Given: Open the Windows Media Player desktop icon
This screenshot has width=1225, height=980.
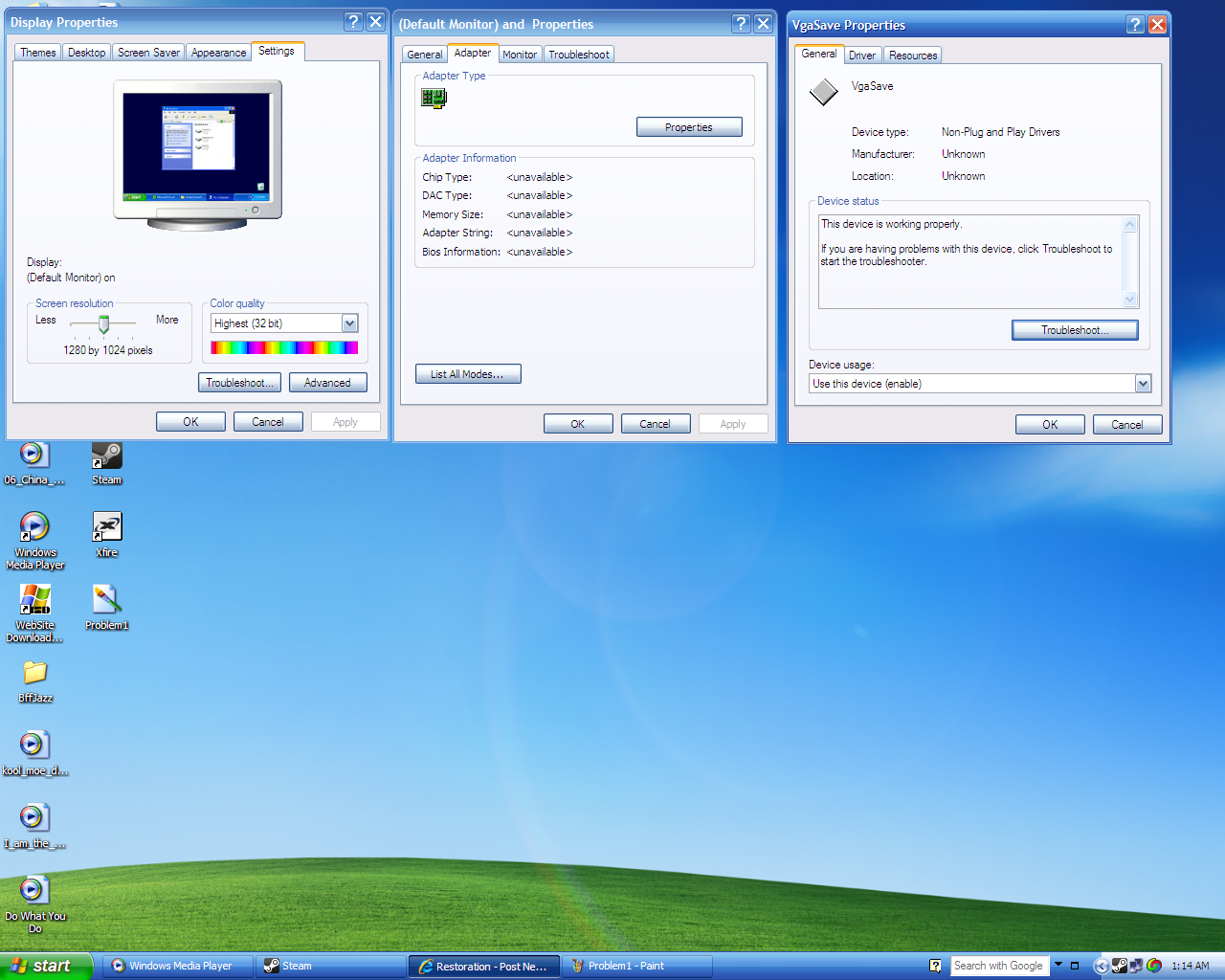Looking at the screenshot, I should coord(34,540).
